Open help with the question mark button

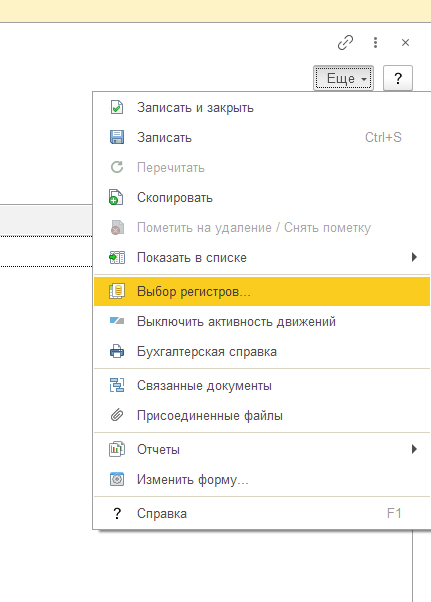[398, 78]
